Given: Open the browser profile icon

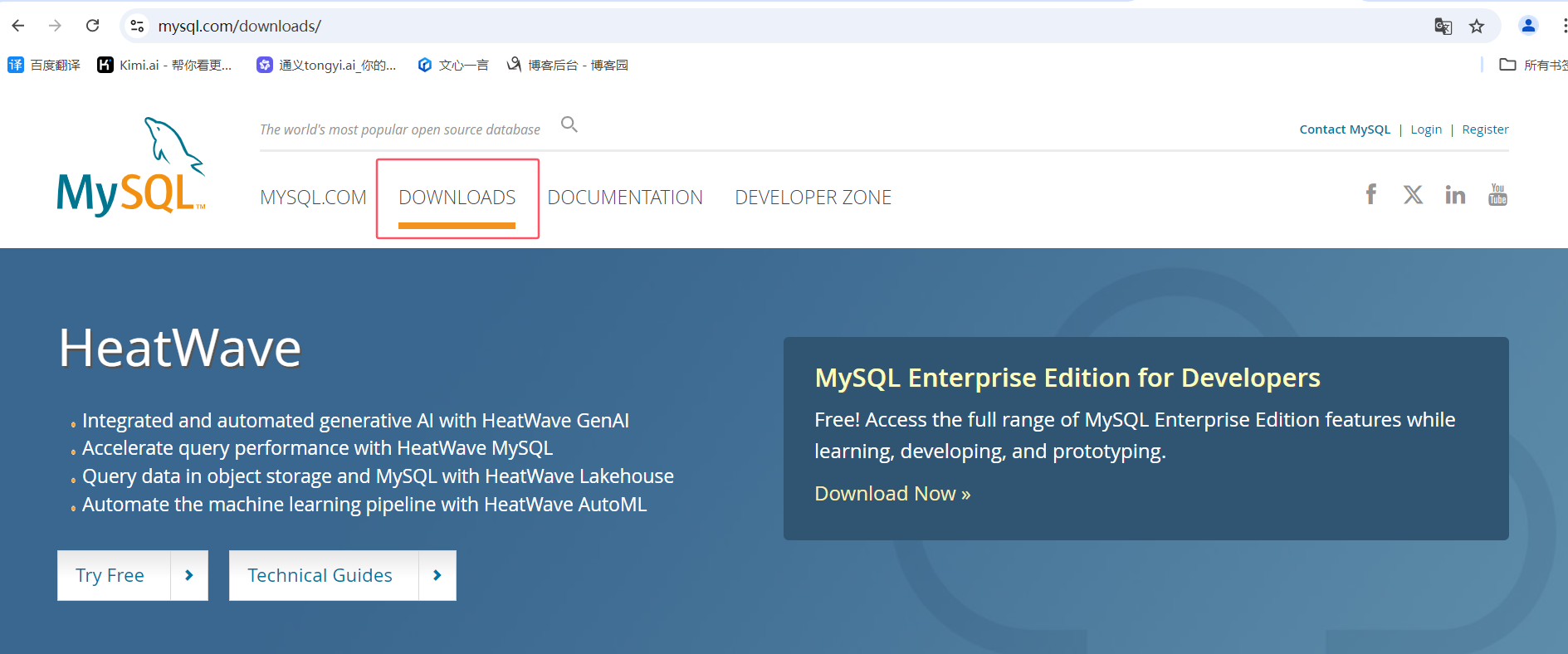Looking at the screenshot, I should tap(1528, 26).
